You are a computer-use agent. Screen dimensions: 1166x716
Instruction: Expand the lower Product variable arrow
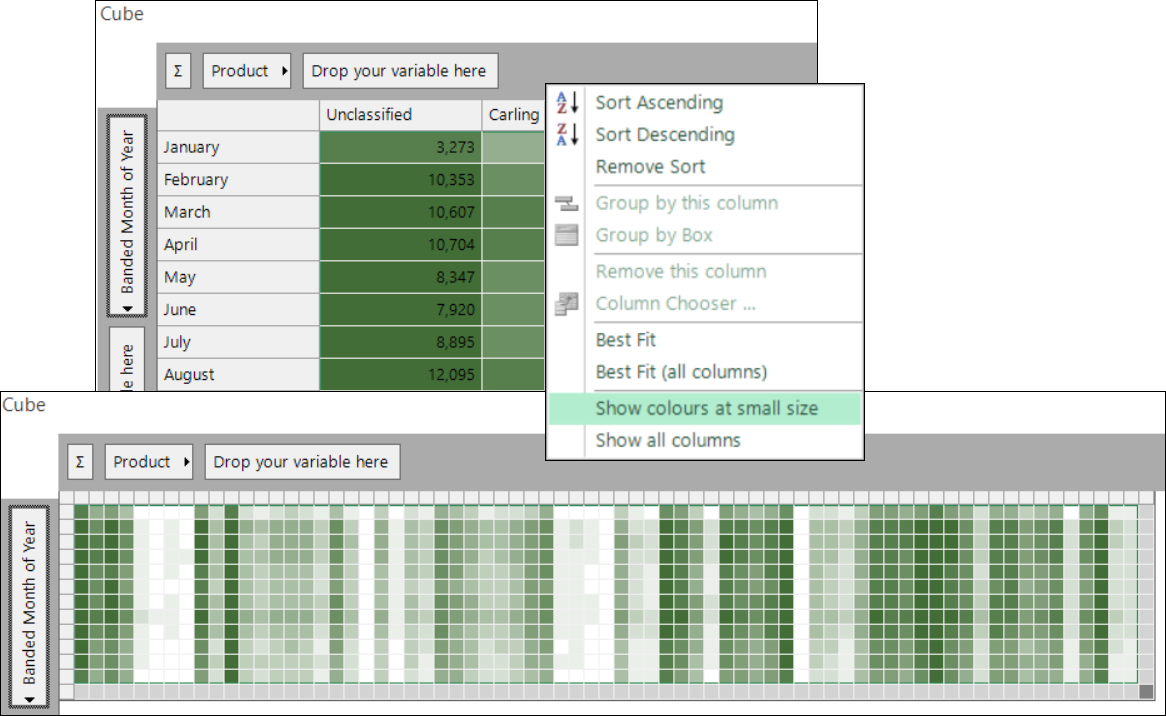(186, 462)
